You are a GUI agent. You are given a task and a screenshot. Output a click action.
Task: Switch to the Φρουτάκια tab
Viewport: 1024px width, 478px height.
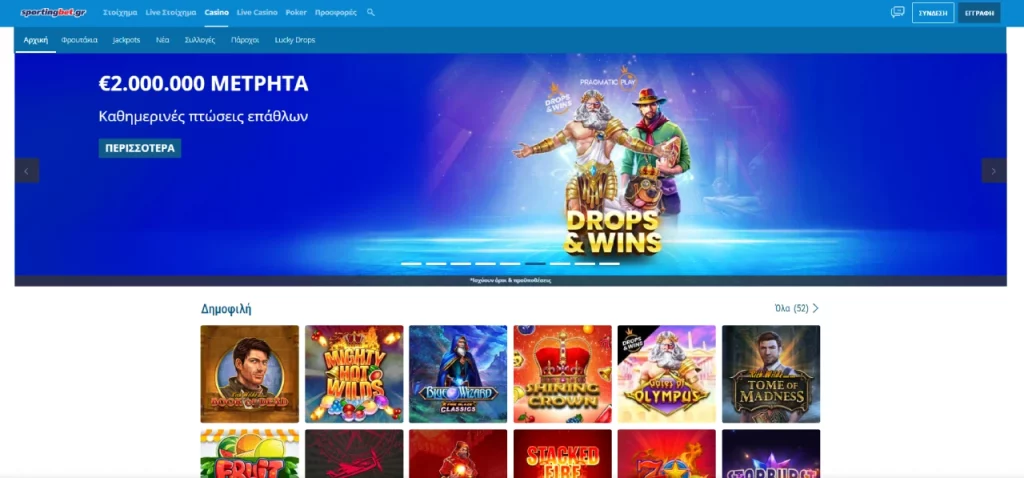coord(80,40)
